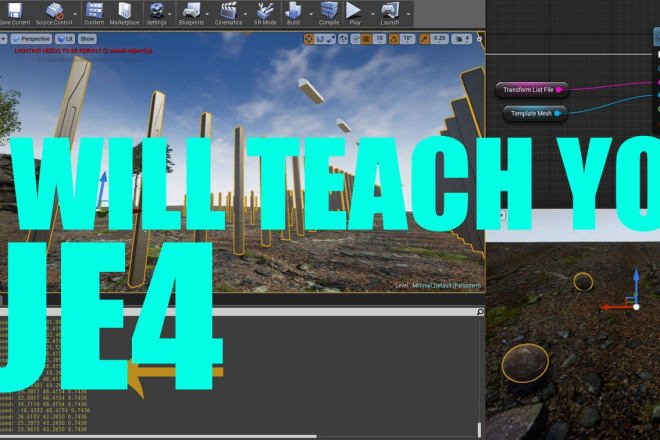Open the Show flags menu
This screenshot has height=440, width=660.
pyautogui.click(x=87, y=39)
